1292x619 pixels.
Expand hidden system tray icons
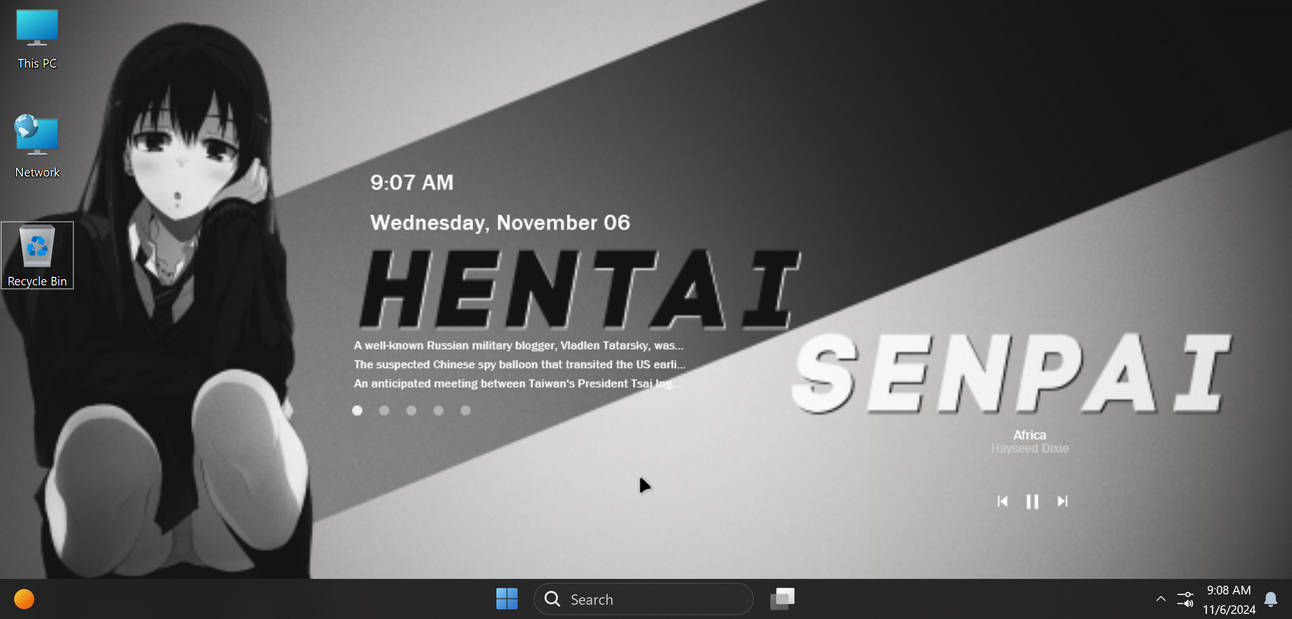(1160, 598)
